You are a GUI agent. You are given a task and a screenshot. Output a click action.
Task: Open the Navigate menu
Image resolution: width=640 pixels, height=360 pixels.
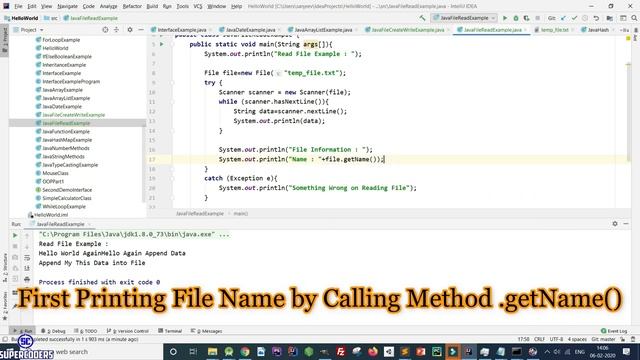tap(67, 6)
